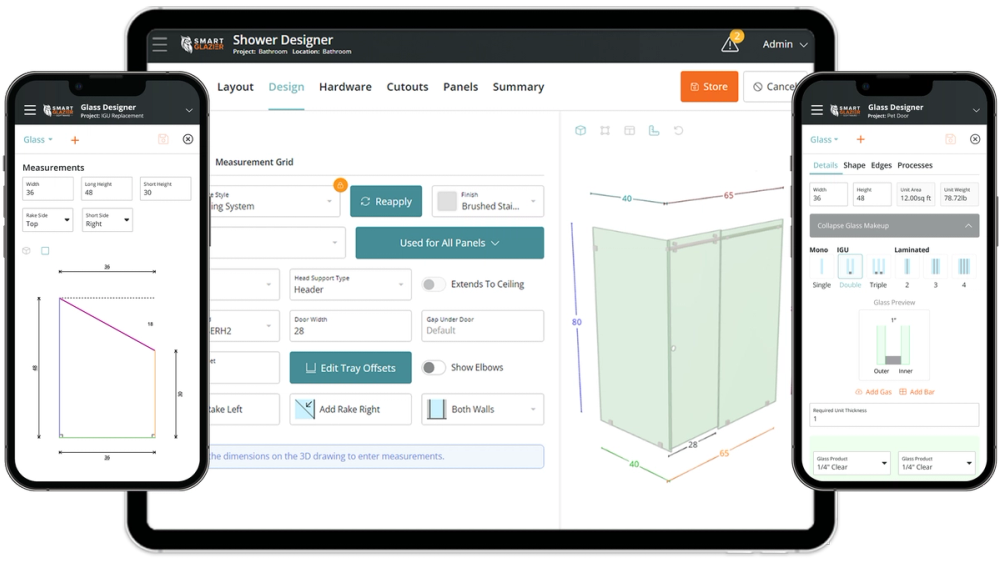Click the square 2D view icon on left phone
1000x563 pixels.
tap(45, 251)
